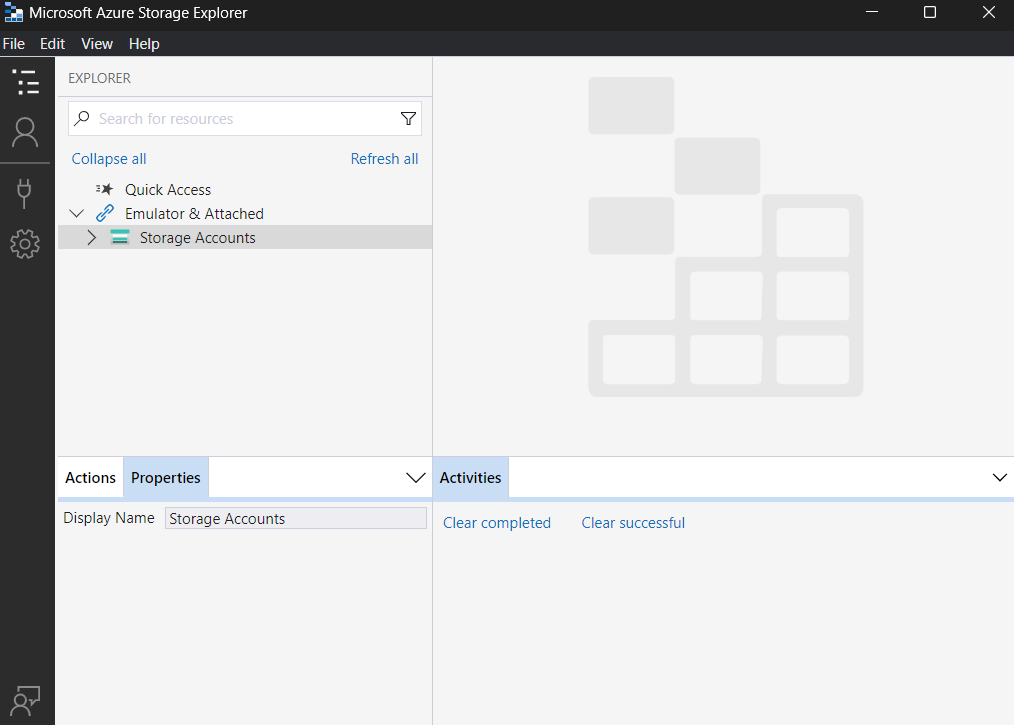Select the Activities tab
The image size is (1014, 725).
(470, 477)
